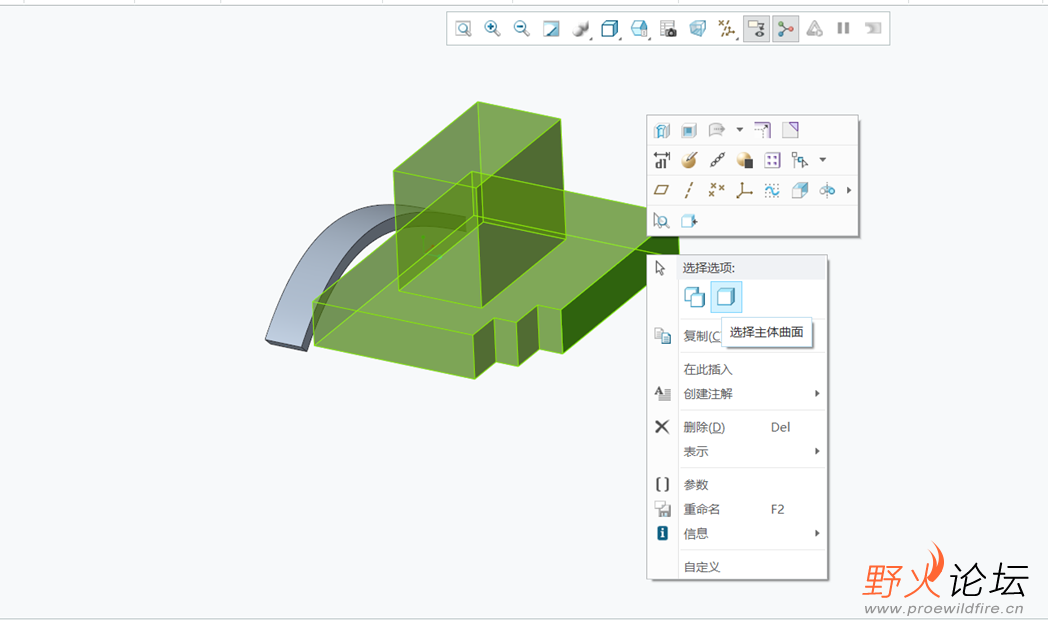Open the 信息 menu entry
This screenshot has width=1048, height=625.
coord(696,533)
